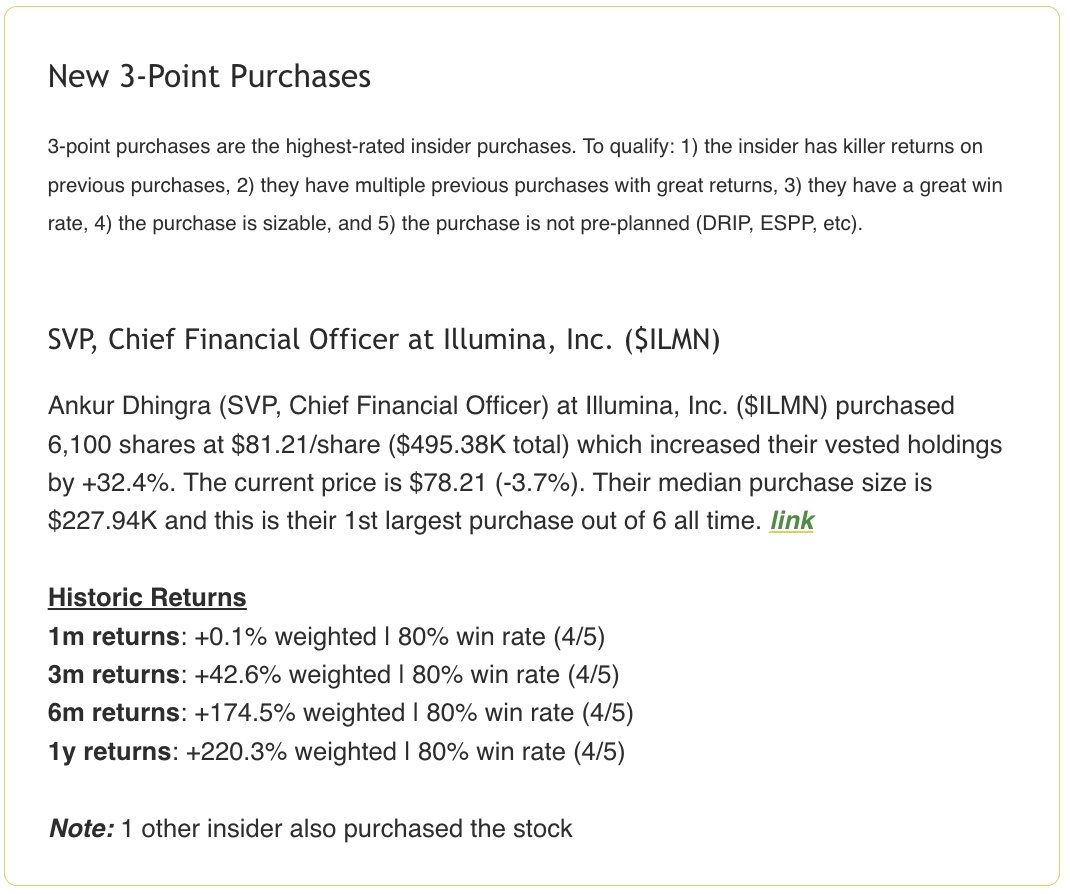The height and width of the screenshot is (894, 1070).
Task: Select the underlined "Historic Returns" heading
Action: tap(147, 597)
